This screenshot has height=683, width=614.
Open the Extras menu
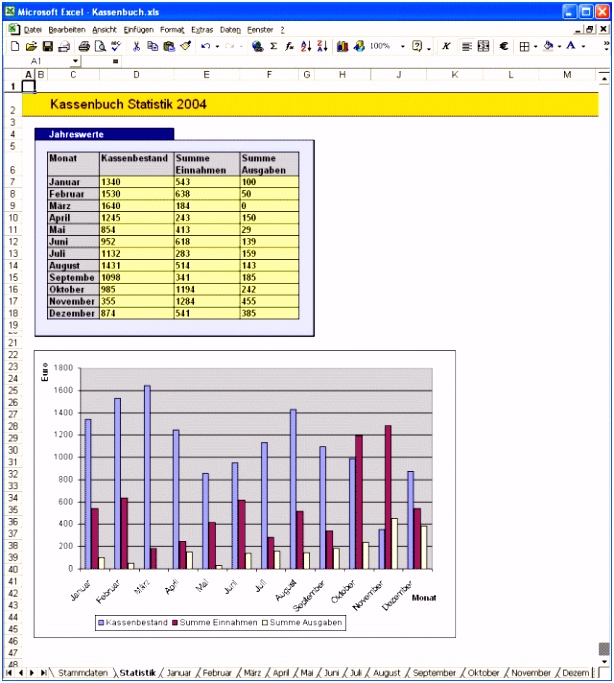(202, 30)
